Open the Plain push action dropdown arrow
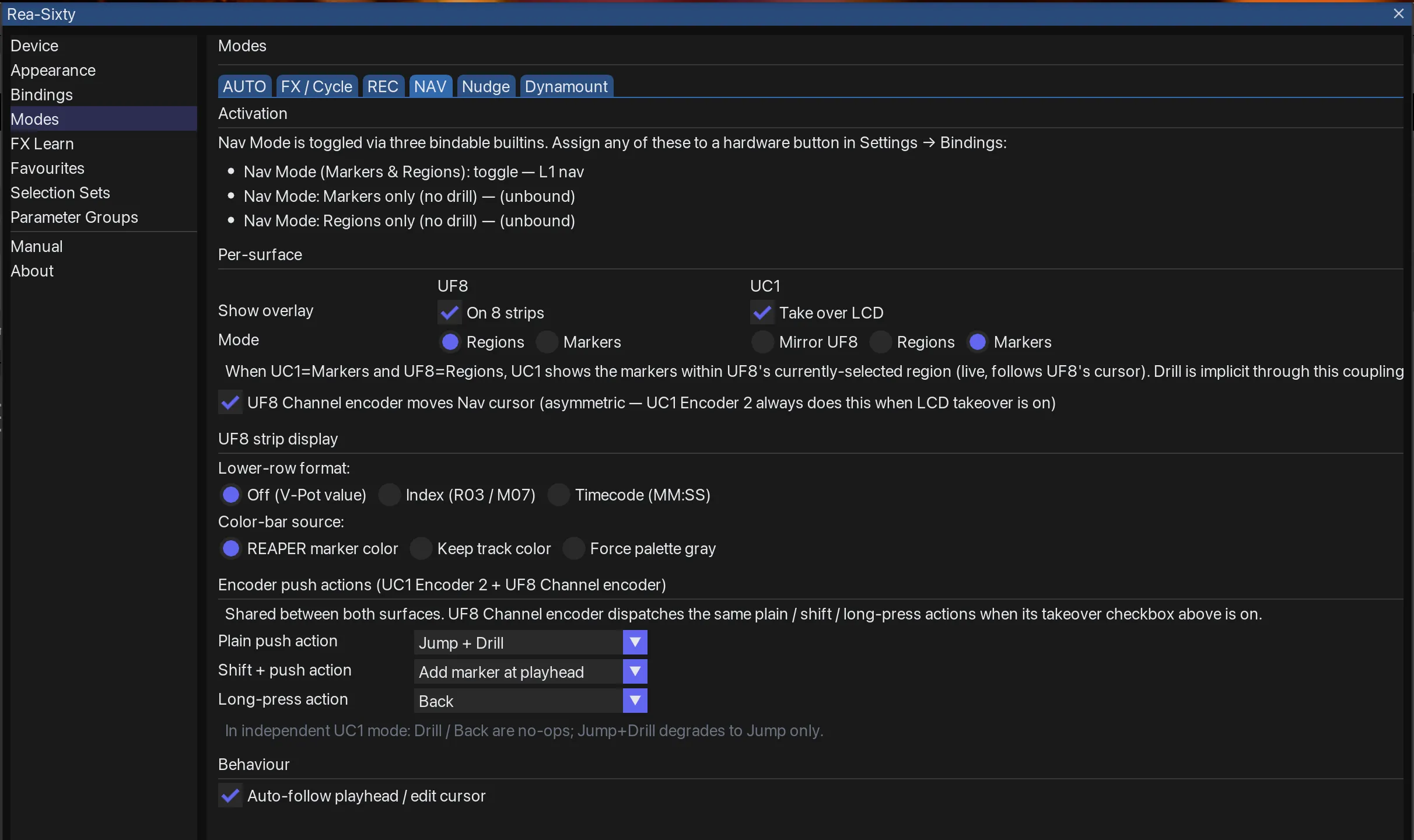Viewport: 1414px width, 840px height. point(635,642)
